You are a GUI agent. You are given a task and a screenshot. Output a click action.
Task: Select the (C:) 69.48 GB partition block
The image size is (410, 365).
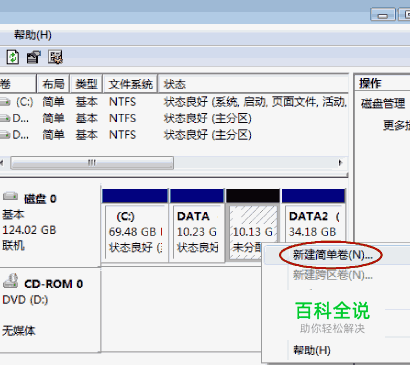click(135, 225)
